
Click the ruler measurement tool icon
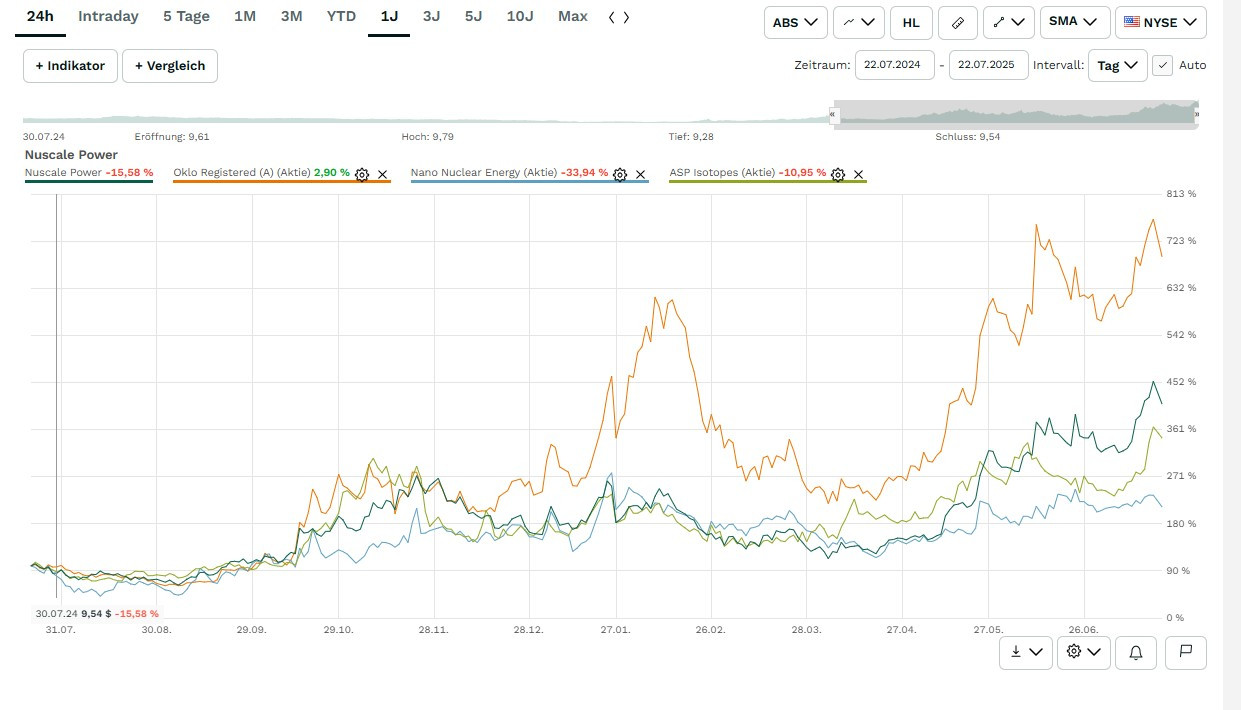tap(958, 22)
